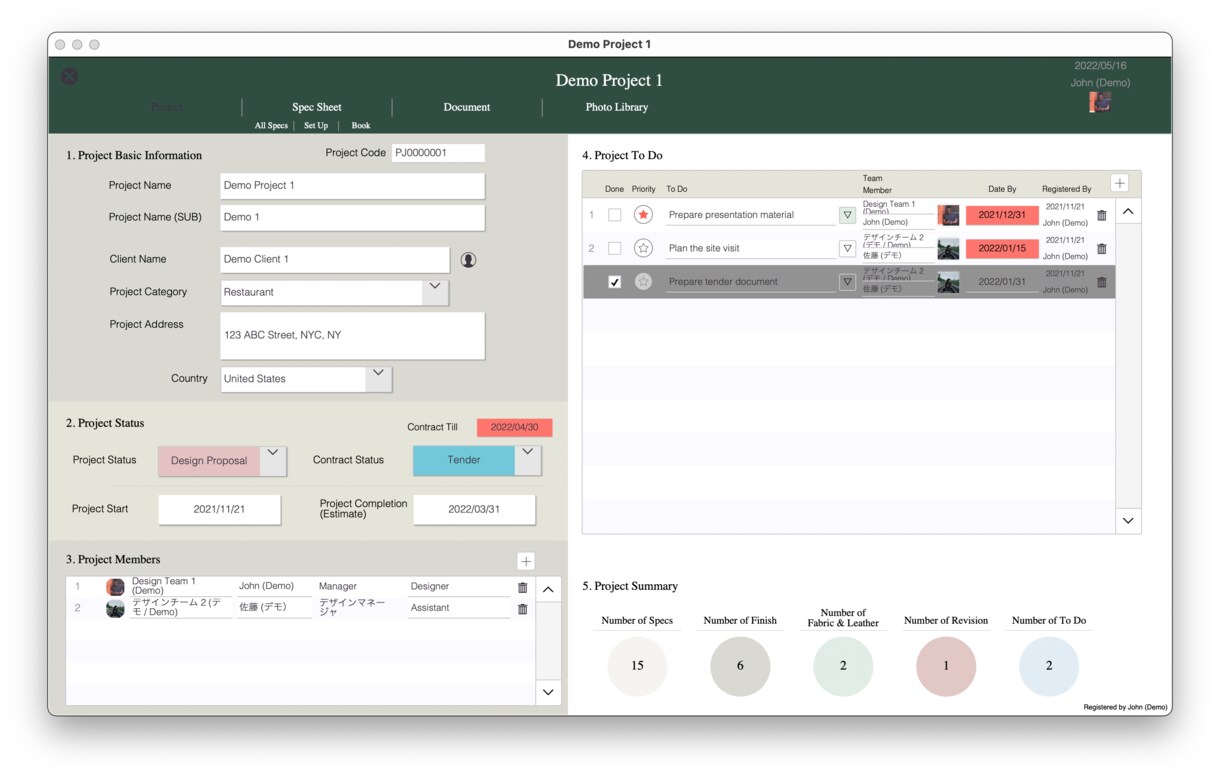This screenshot has width=1220, height=779.
Task: Click the user avatar in header
Action: 1100,102
